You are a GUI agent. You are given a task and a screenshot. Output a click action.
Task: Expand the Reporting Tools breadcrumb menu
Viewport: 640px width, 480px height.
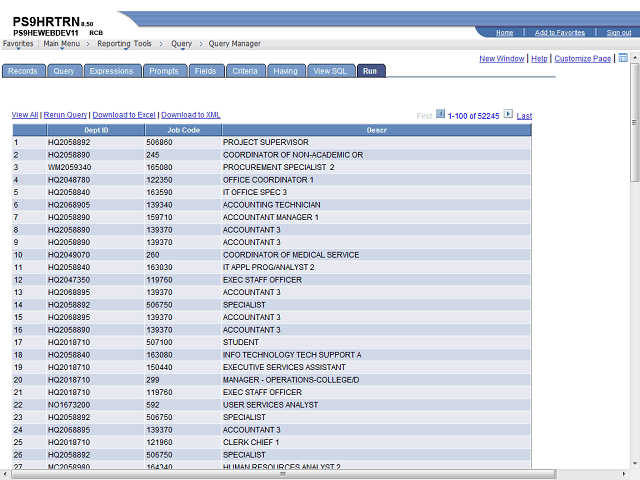(x=124, y=44)
